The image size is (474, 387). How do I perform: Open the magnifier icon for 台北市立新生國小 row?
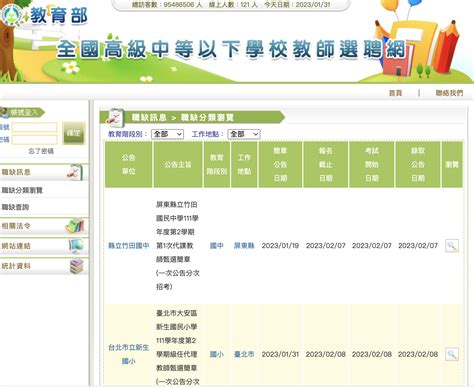[x=452, y=354]
